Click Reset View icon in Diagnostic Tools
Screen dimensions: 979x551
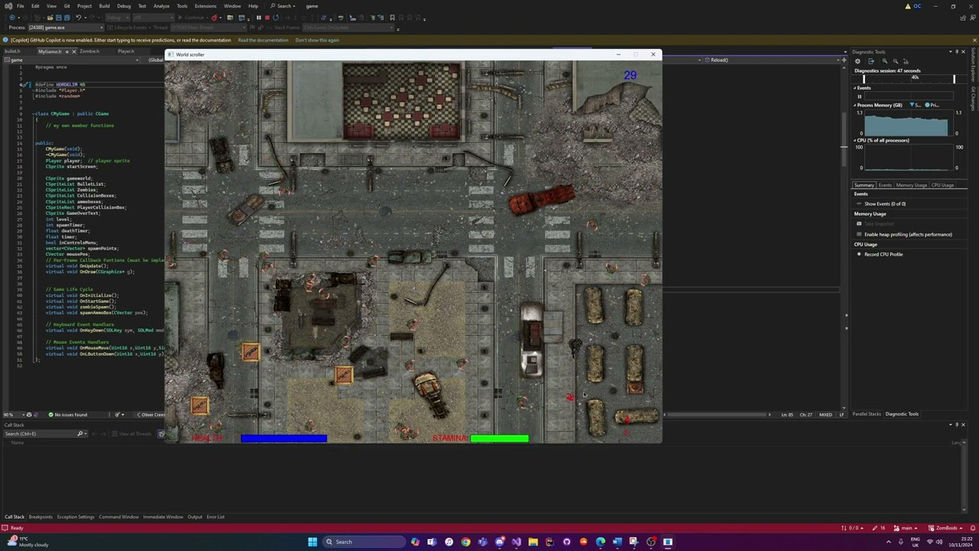(x=906, y=61)
